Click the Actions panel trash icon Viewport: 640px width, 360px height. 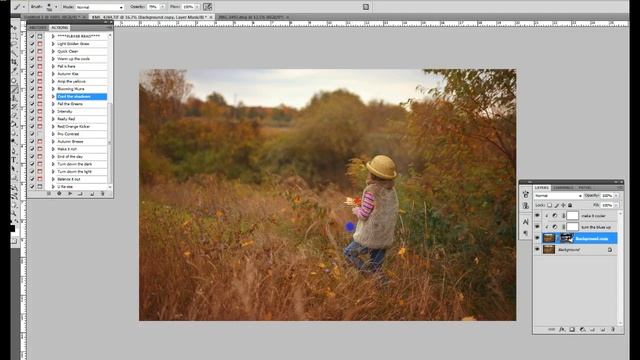pyautogui.click(x=102, y=194)
